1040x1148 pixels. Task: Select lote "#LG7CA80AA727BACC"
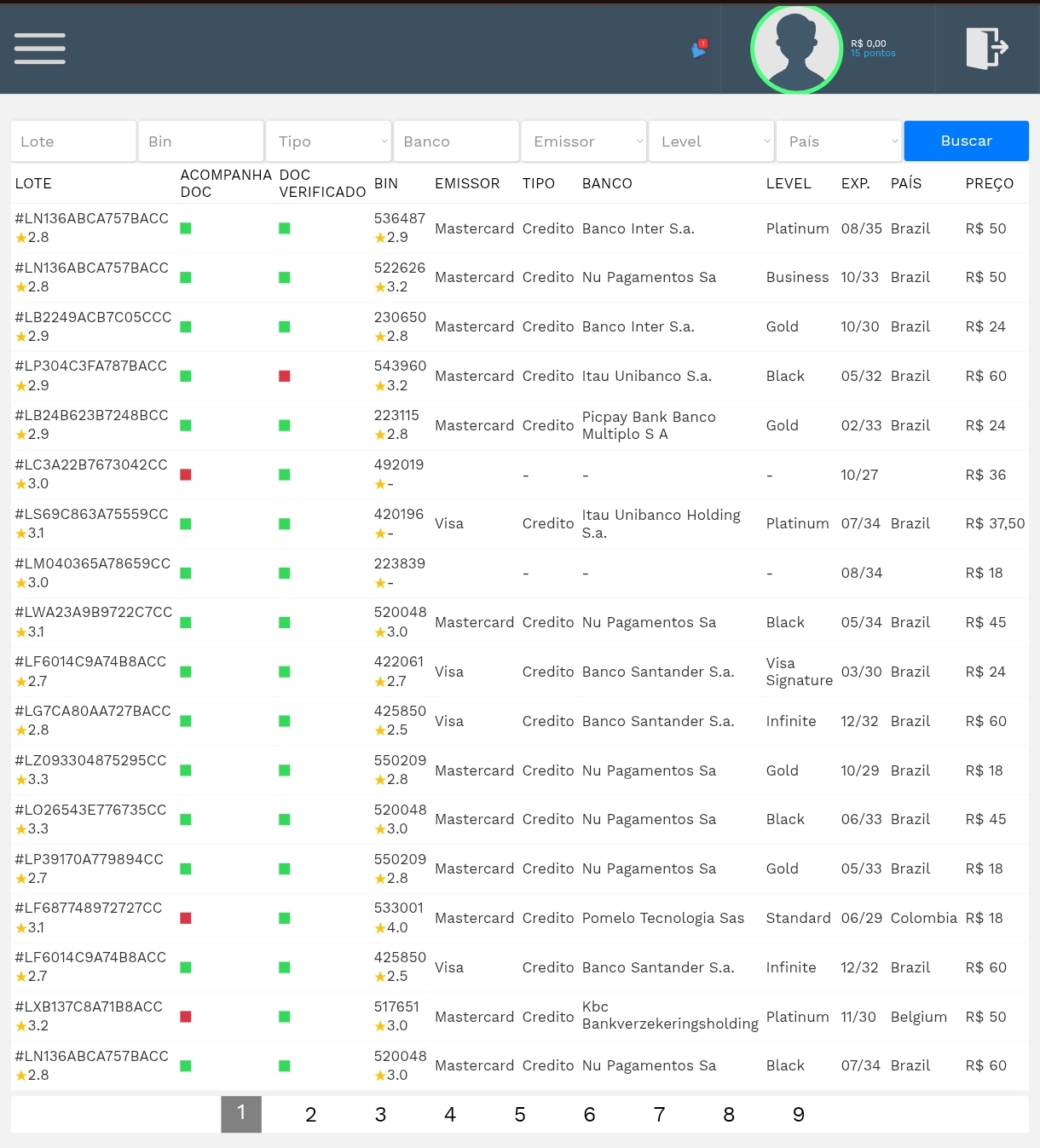[x=93, y=711]
